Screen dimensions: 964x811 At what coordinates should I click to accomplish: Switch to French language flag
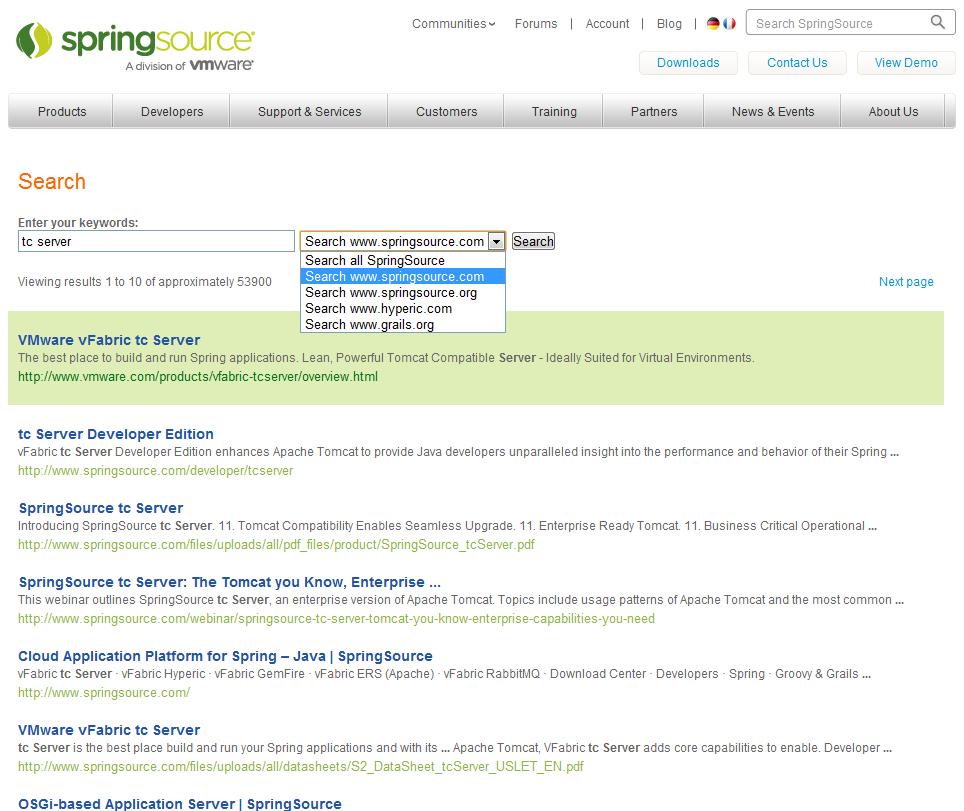point(729,23)
